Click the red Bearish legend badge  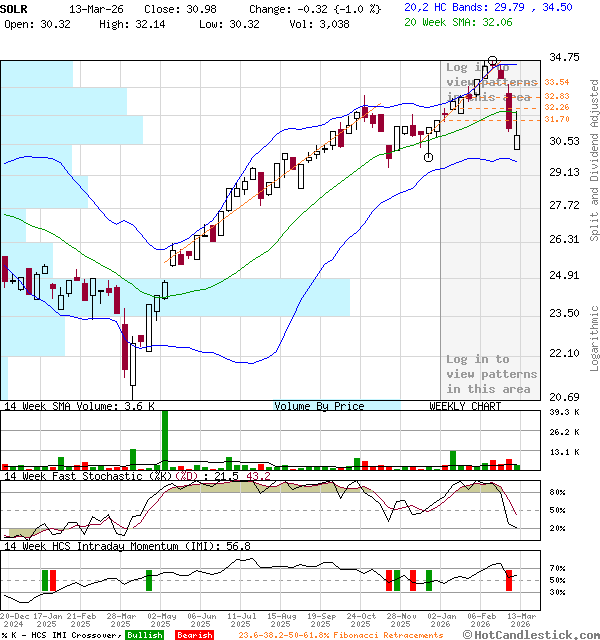194,634
